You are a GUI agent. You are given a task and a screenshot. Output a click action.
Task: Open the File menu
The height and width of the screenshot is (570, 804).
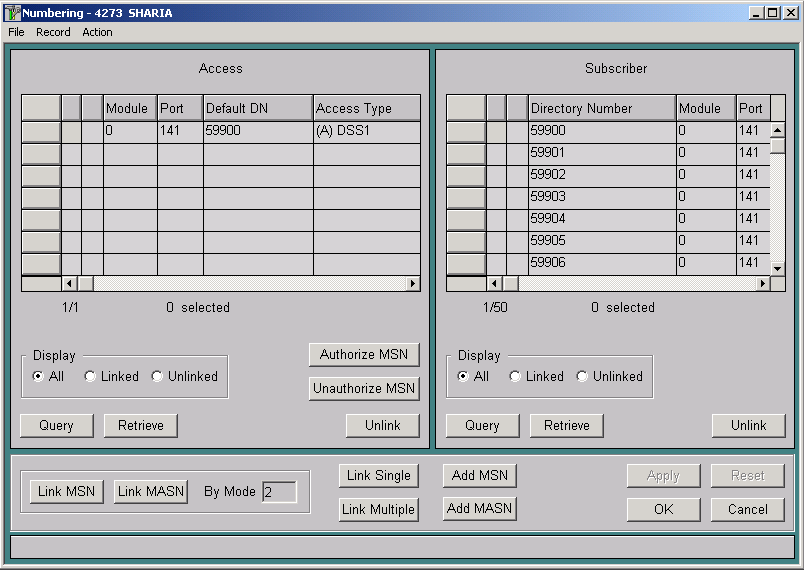pyautogui.click(x=16, y=32)
